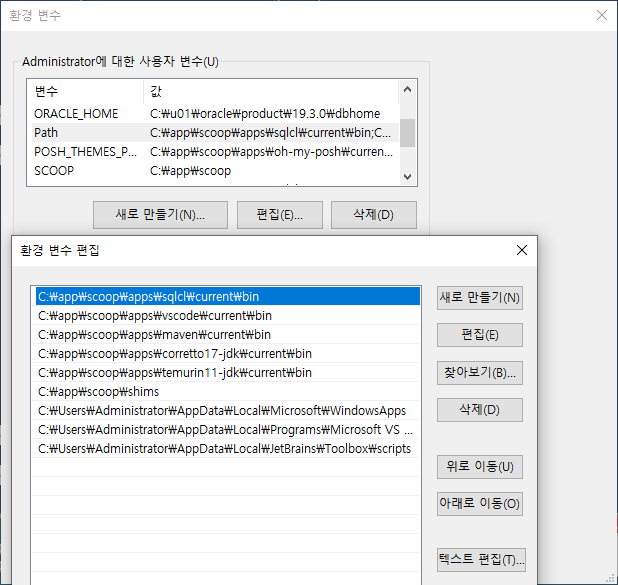The height and width of the screenshot is (585, 618).
Task: Click 새로 만들기(N) in the edit dialog
Action: [x=480, y=298]
